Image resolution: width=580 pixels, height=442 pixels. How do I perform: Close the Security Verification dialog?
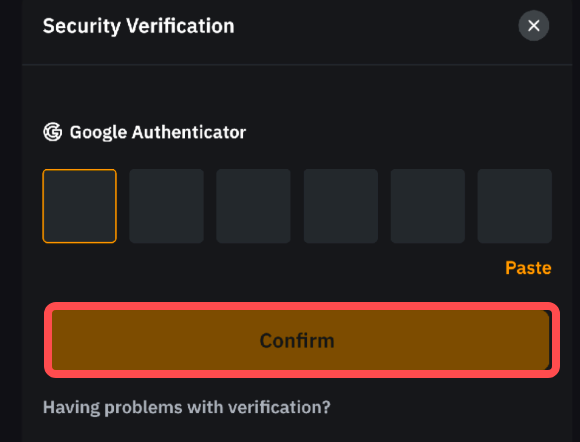(x=533, y=26)
